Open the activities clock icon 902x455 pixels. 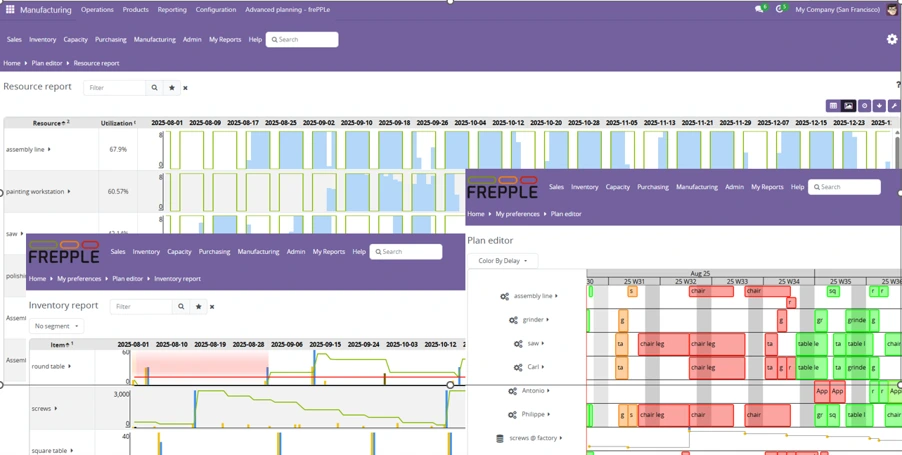[x=780, y=9]
